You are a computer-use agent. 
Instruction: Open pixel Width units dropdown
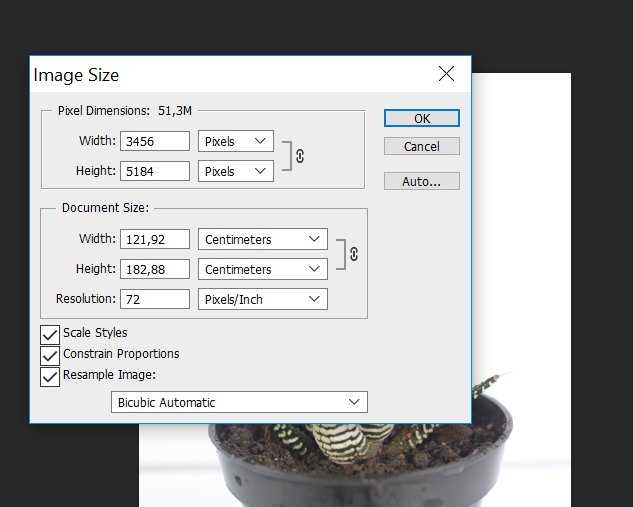pos(236,141)
